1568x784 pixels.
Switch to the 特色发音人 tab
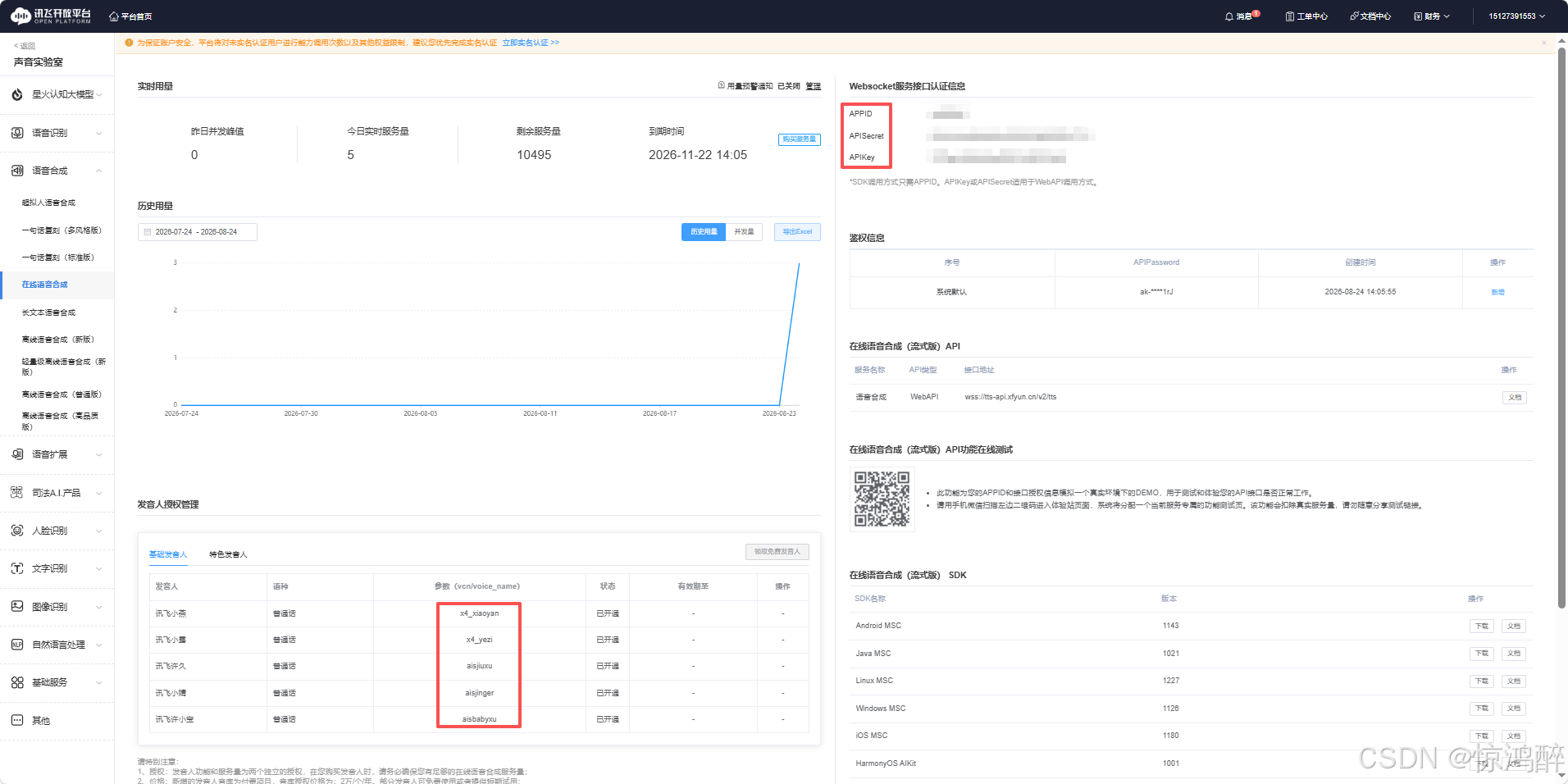[x=228, y=554]
